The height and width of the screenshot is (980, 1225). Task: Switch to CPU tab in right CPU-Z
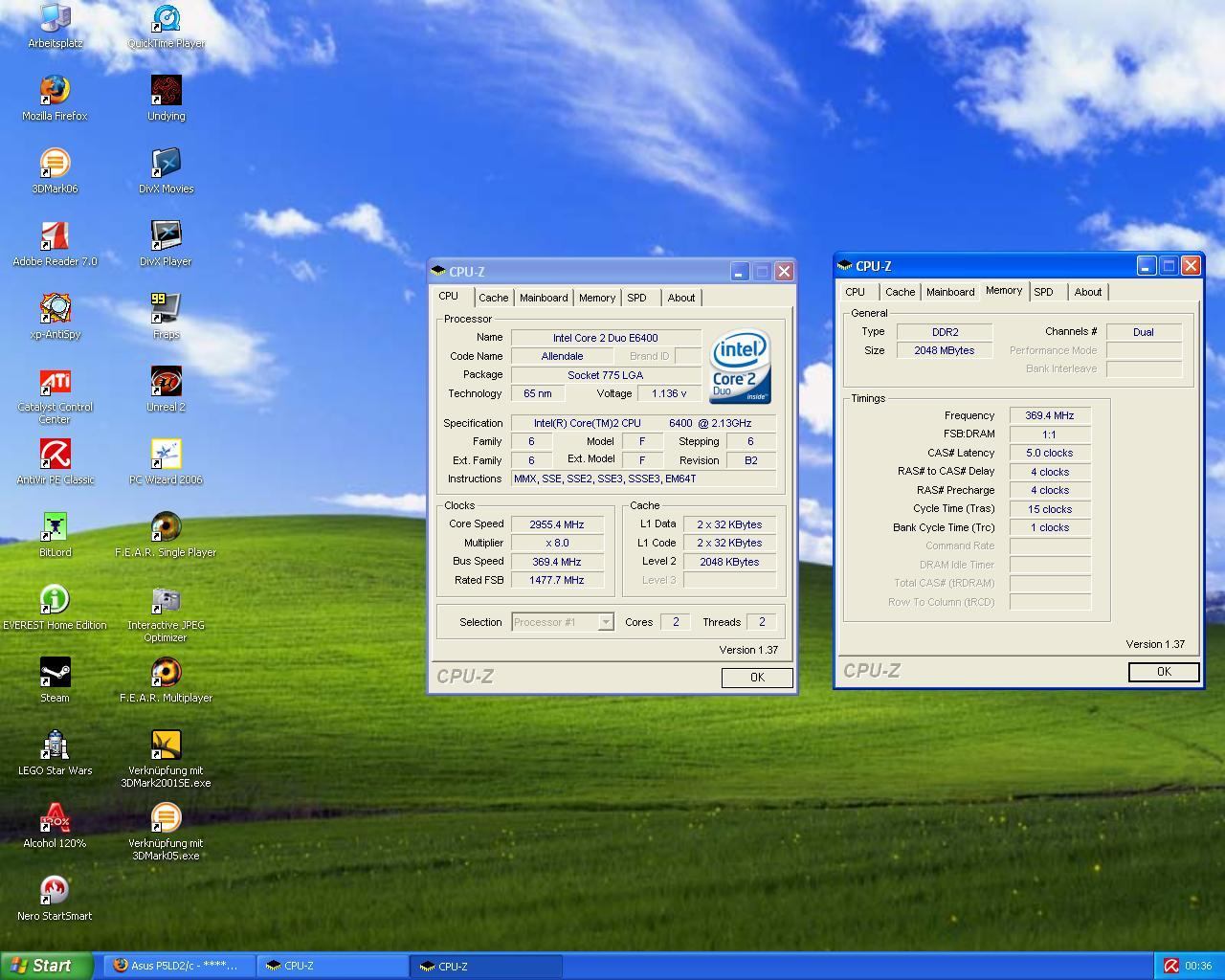click(856, 292)
